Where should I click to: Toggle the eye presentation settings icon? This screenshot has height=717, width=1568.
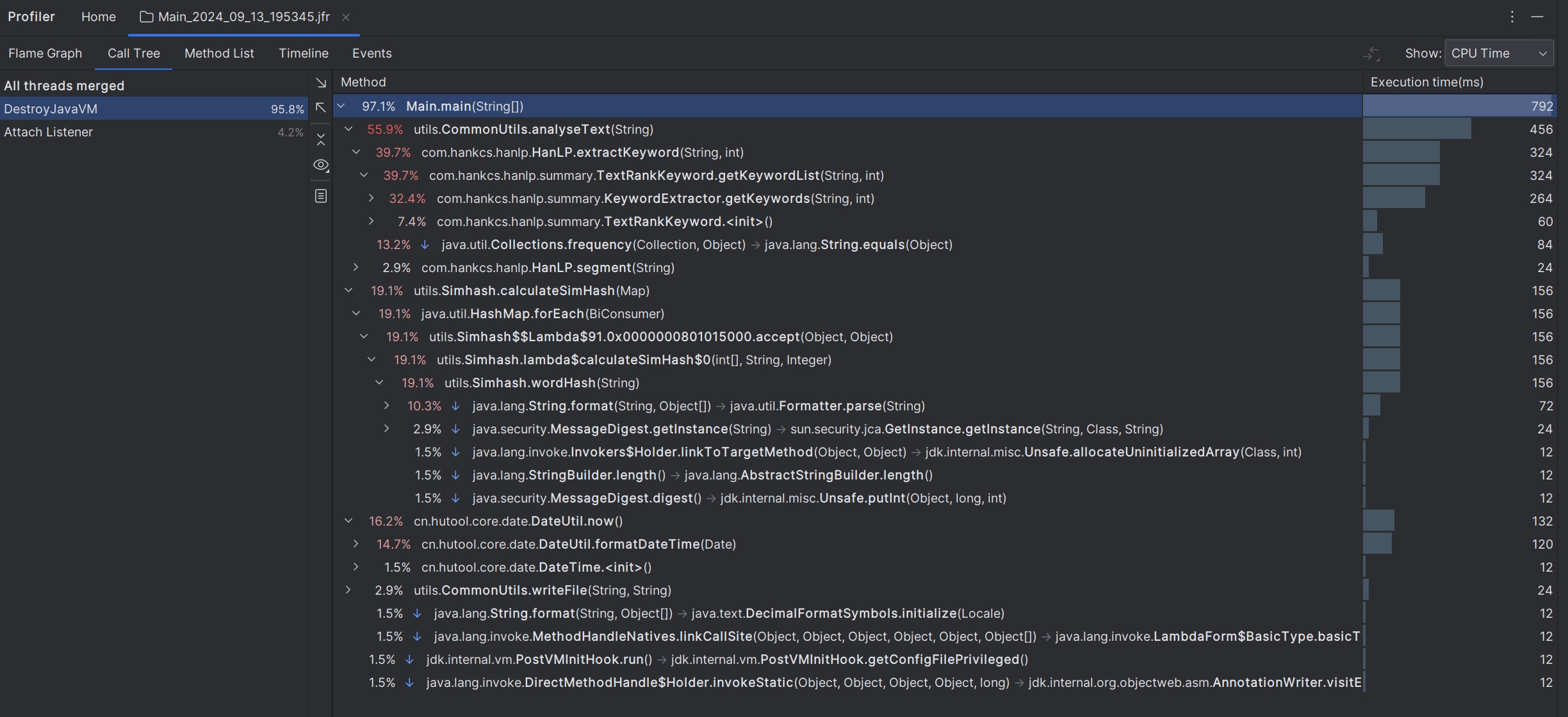321,165
